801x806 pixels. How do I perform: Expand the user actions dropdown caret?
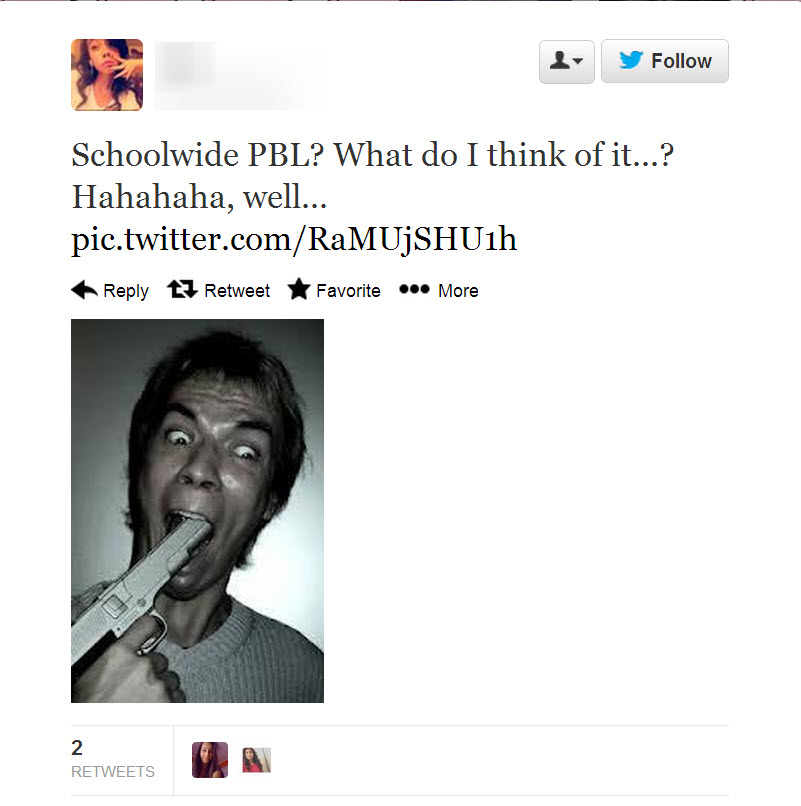click(577, 61)
